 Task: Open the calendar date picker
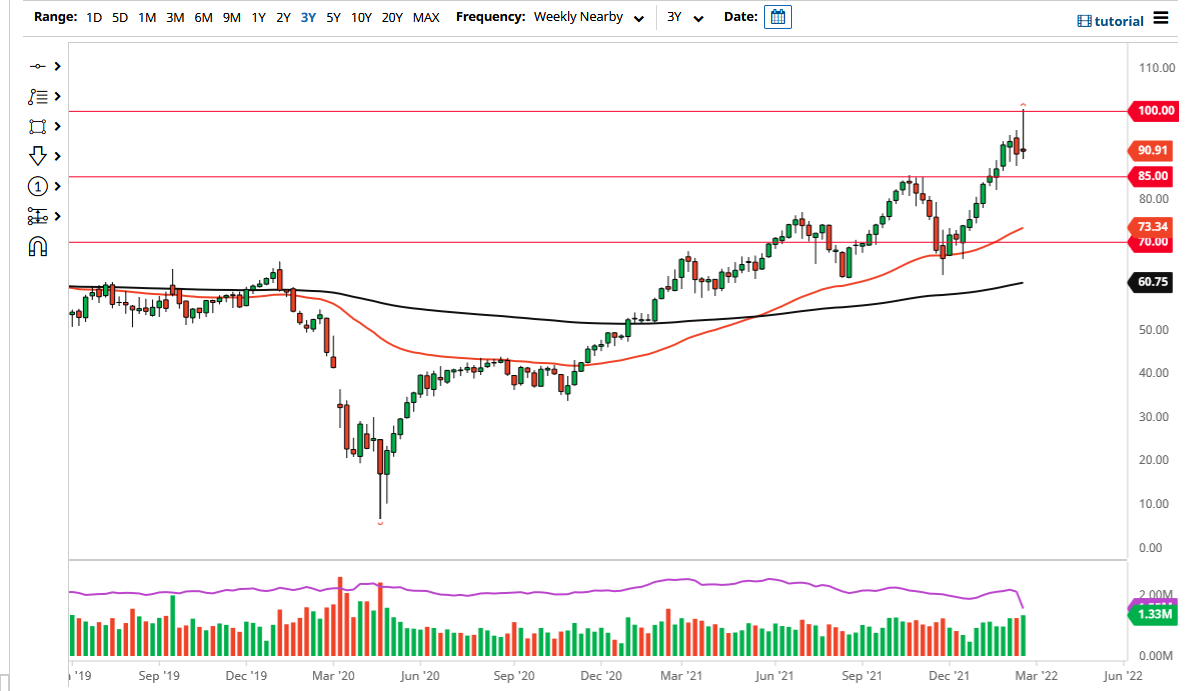pos(778,17)
